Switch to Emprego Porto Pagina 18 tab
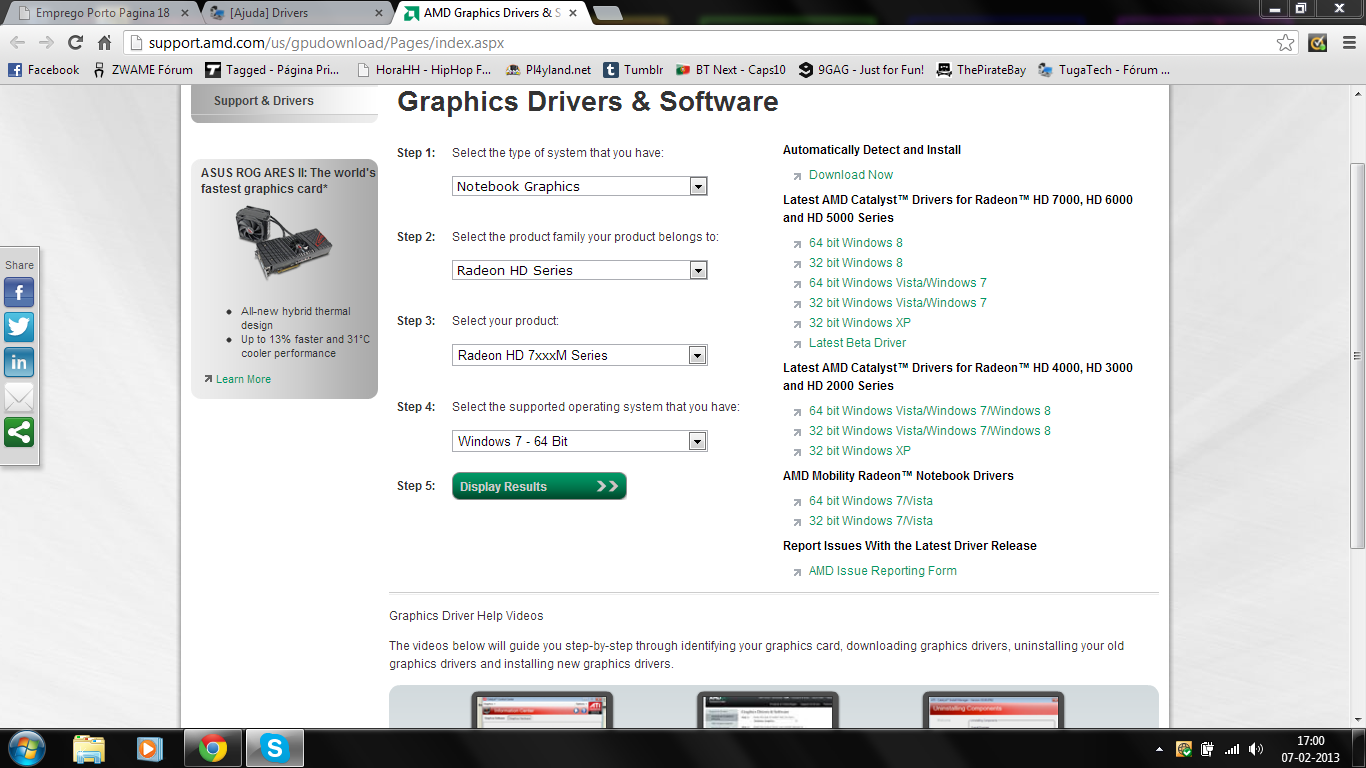This screenshot has height=768, width=1366. point(100,13)
